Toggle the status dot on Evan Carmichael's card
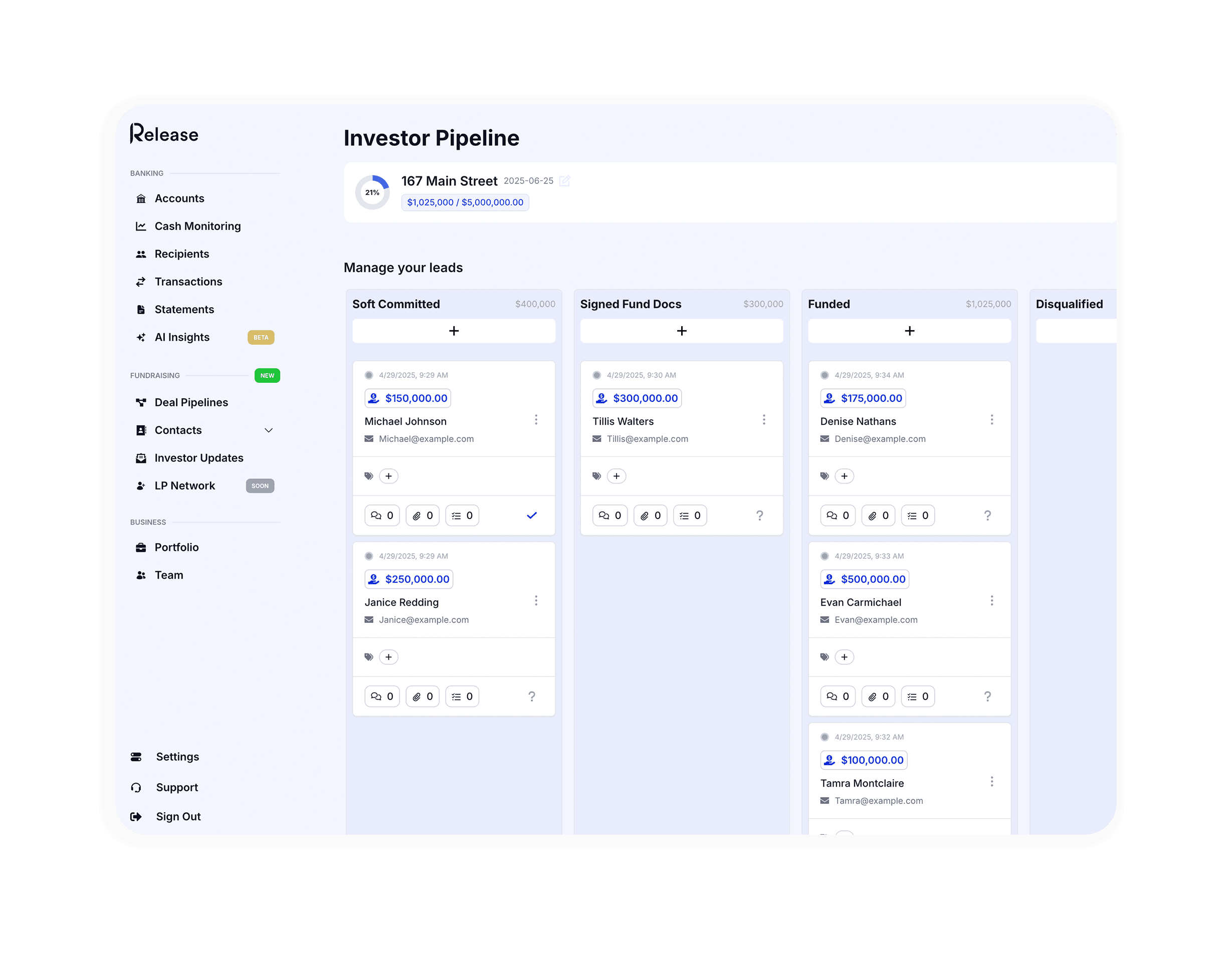This screenshot has height=961, width=1232. pos(824,556)
